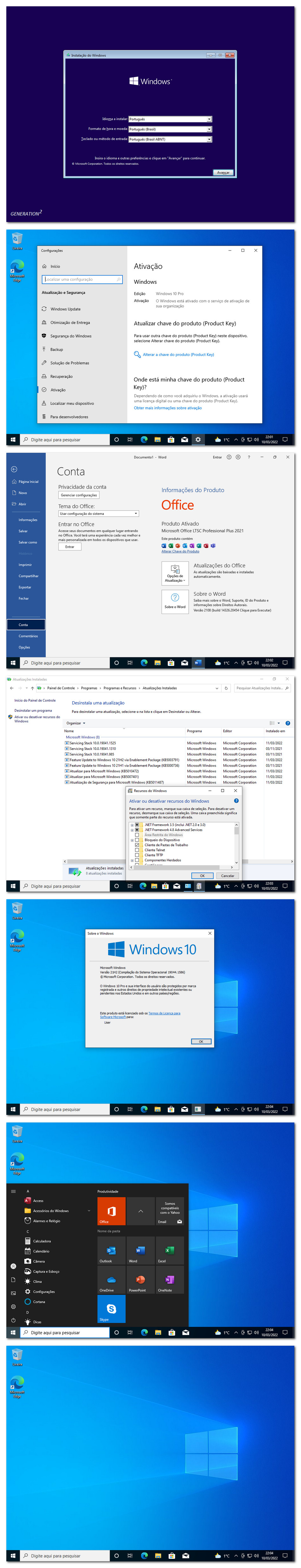Click the Localizar uma configuração search field
Image resolution: width=301 pixels, height=1568 pixels.
[82, 279]
